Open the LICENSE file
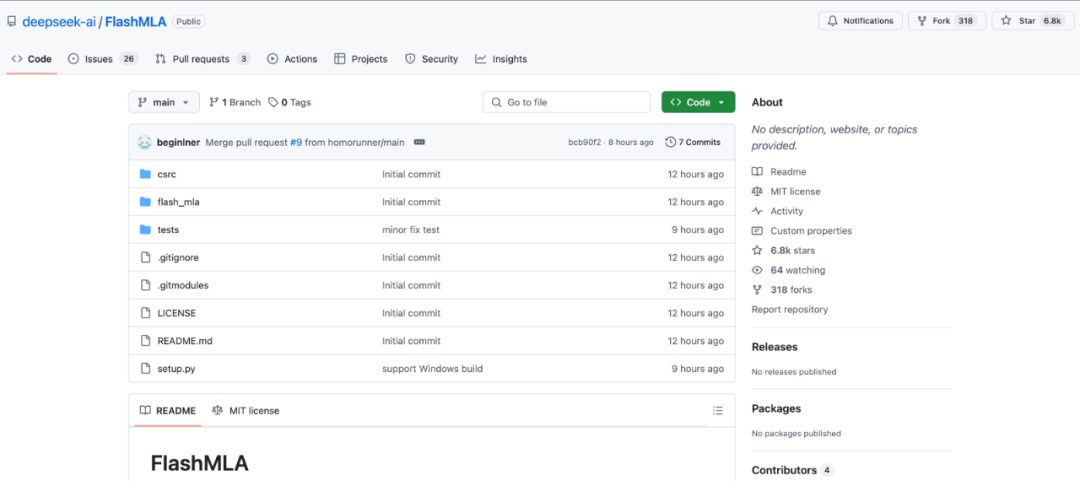1080x481 pixels. pyautogui.click(x=176, y=313)
